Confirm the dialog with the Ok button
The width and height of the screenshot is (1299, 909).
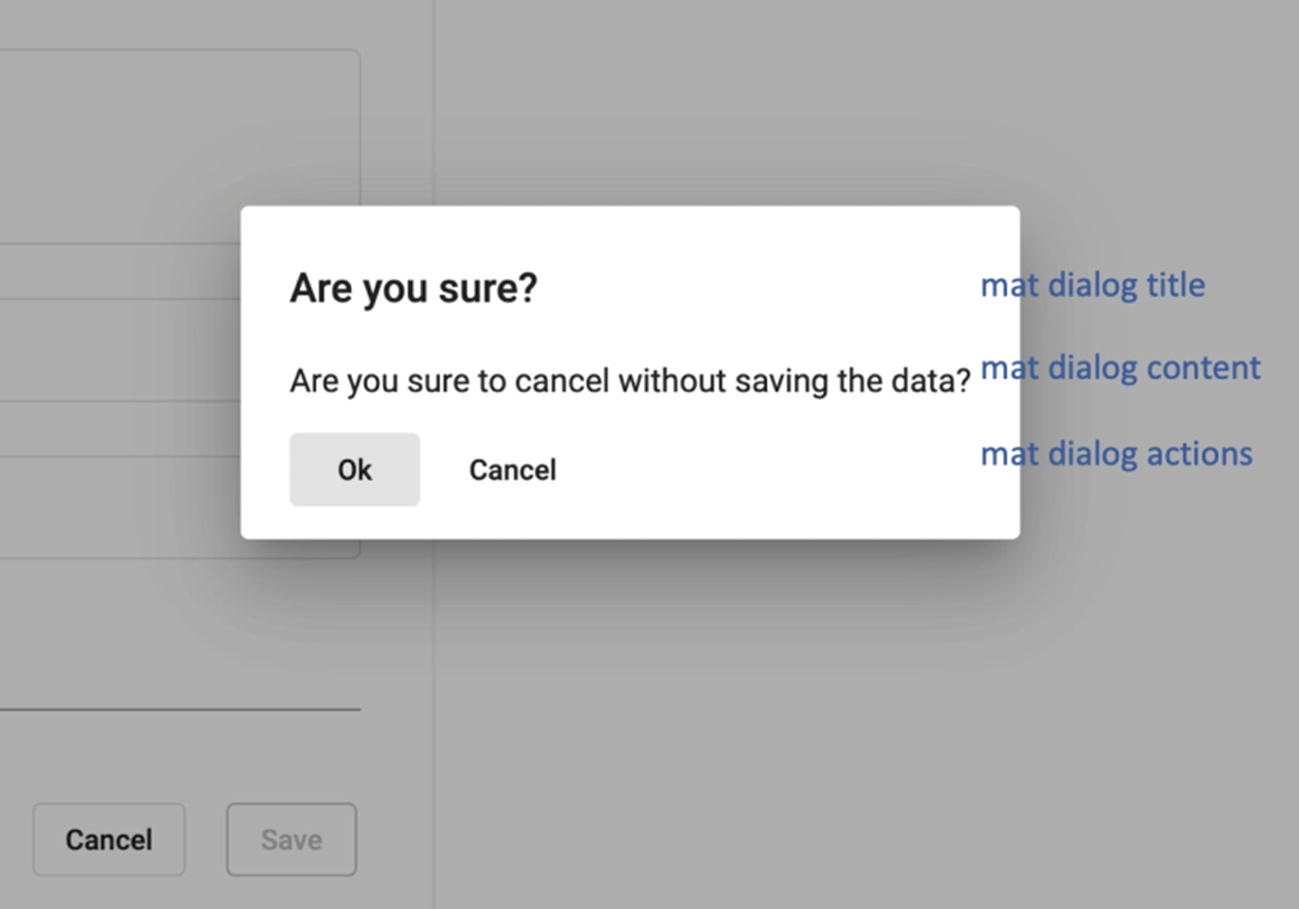point(354,469)
